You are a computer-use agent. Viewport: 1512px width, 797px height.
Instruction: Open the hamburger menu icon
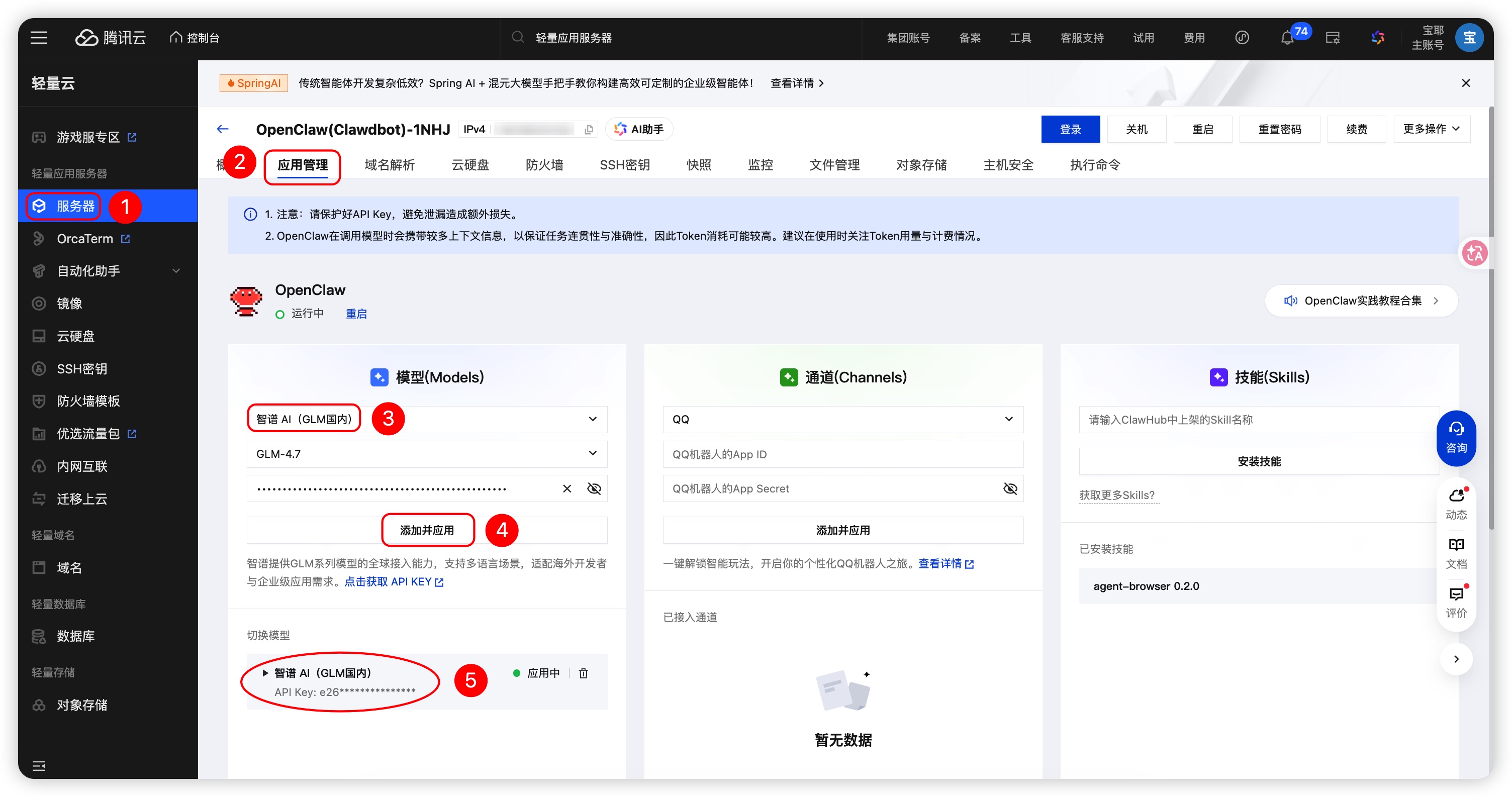pos(39,38)
